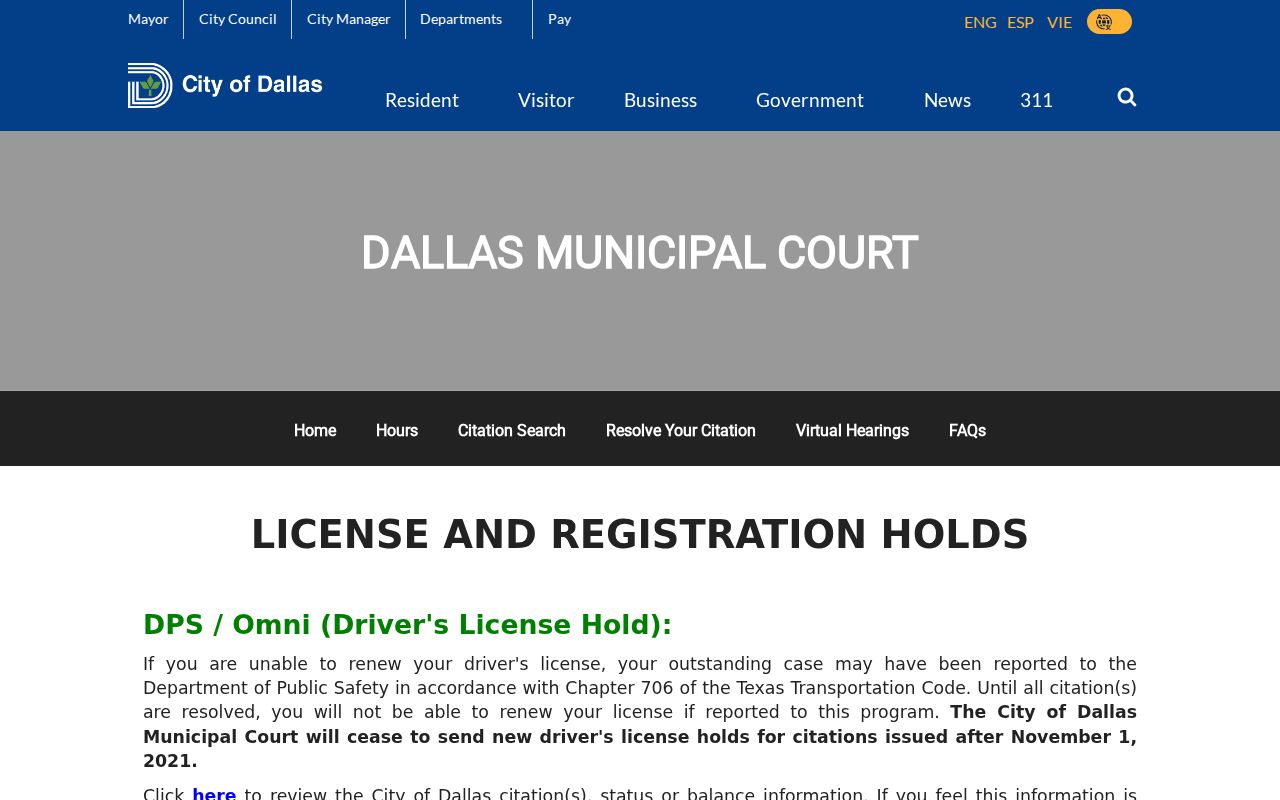This screenshot has height=800, width=1280.
Task: Open the Virtual Hearings tab
Action: pos(852,431)
